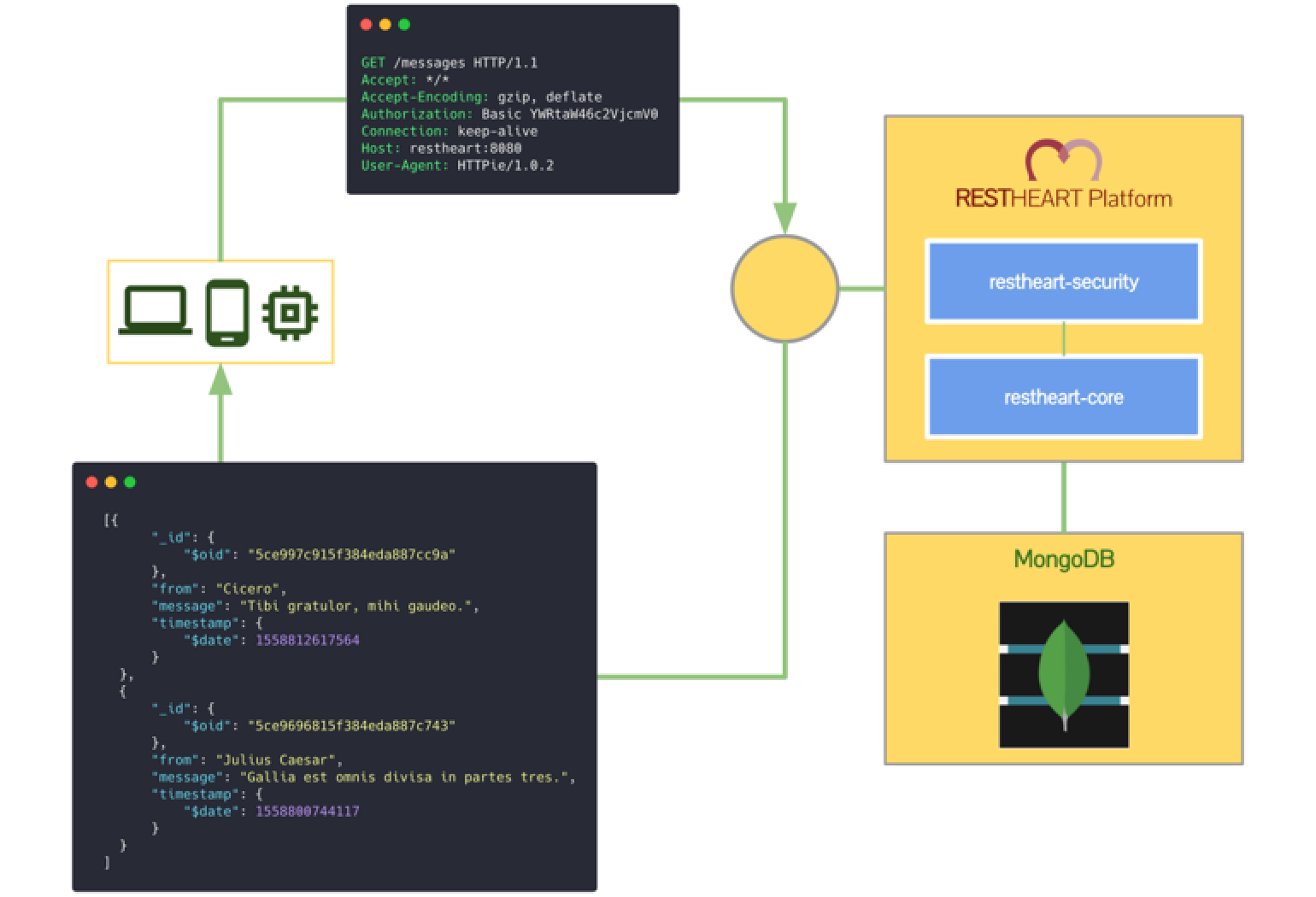Click the 'Gallia est omnis divisa' message line

pyautogui.click(x=363, y=777)
